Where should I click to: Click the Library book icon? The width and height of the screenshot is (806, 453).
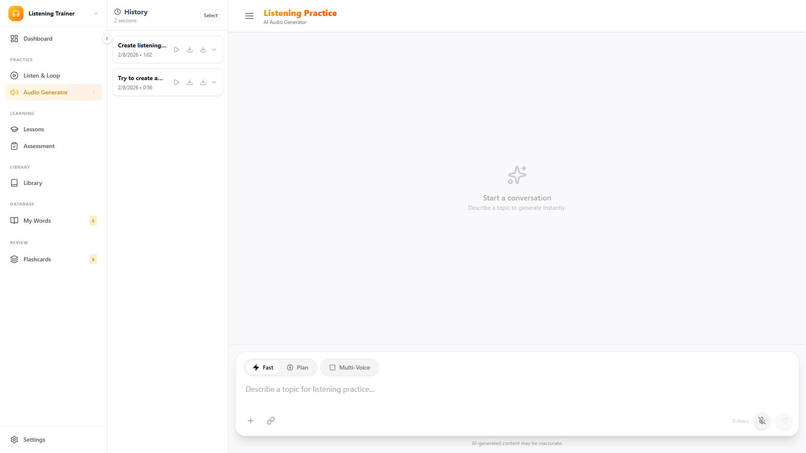(x=14, y=183)
